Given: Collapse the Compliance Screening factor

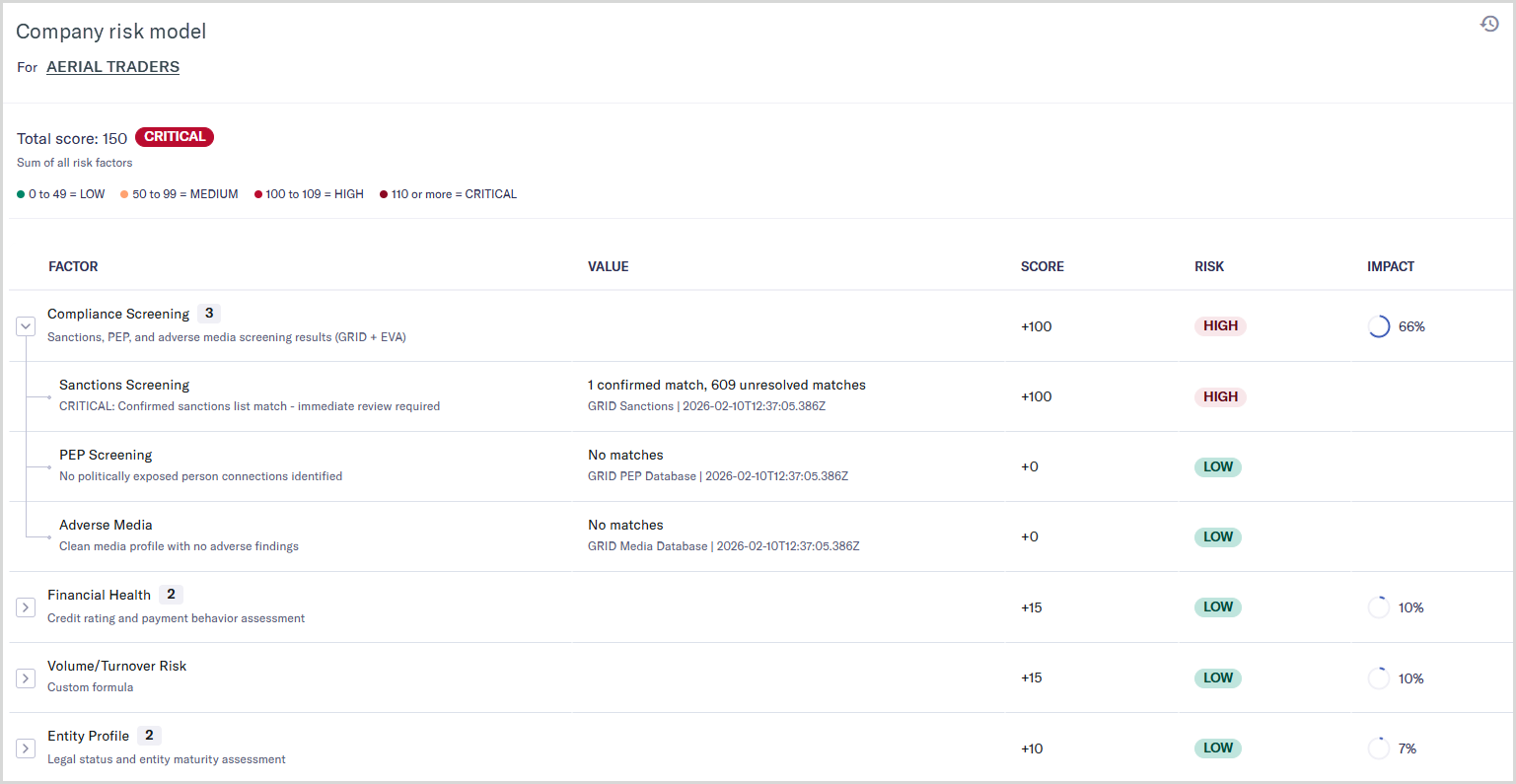Looking at the screenshot, I should pyautogui.click(x=27, y=325).
